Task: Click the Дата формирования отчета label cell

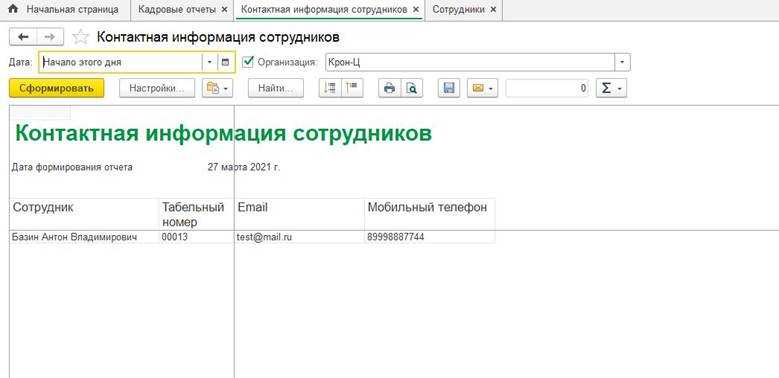Action: tap(72, 167)
